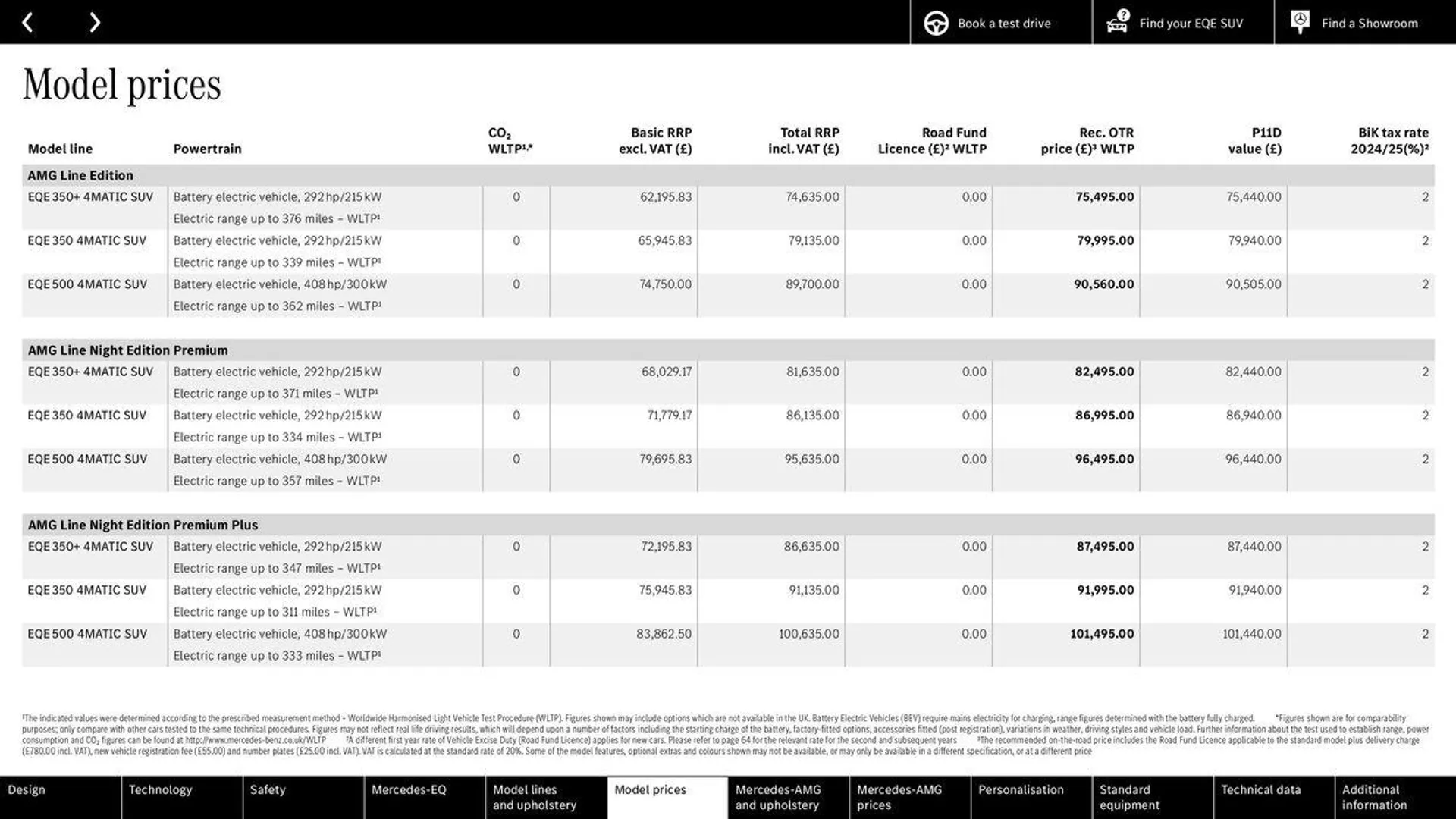
Task: Click the P11D value 86,940.00
Action: 1254,416
